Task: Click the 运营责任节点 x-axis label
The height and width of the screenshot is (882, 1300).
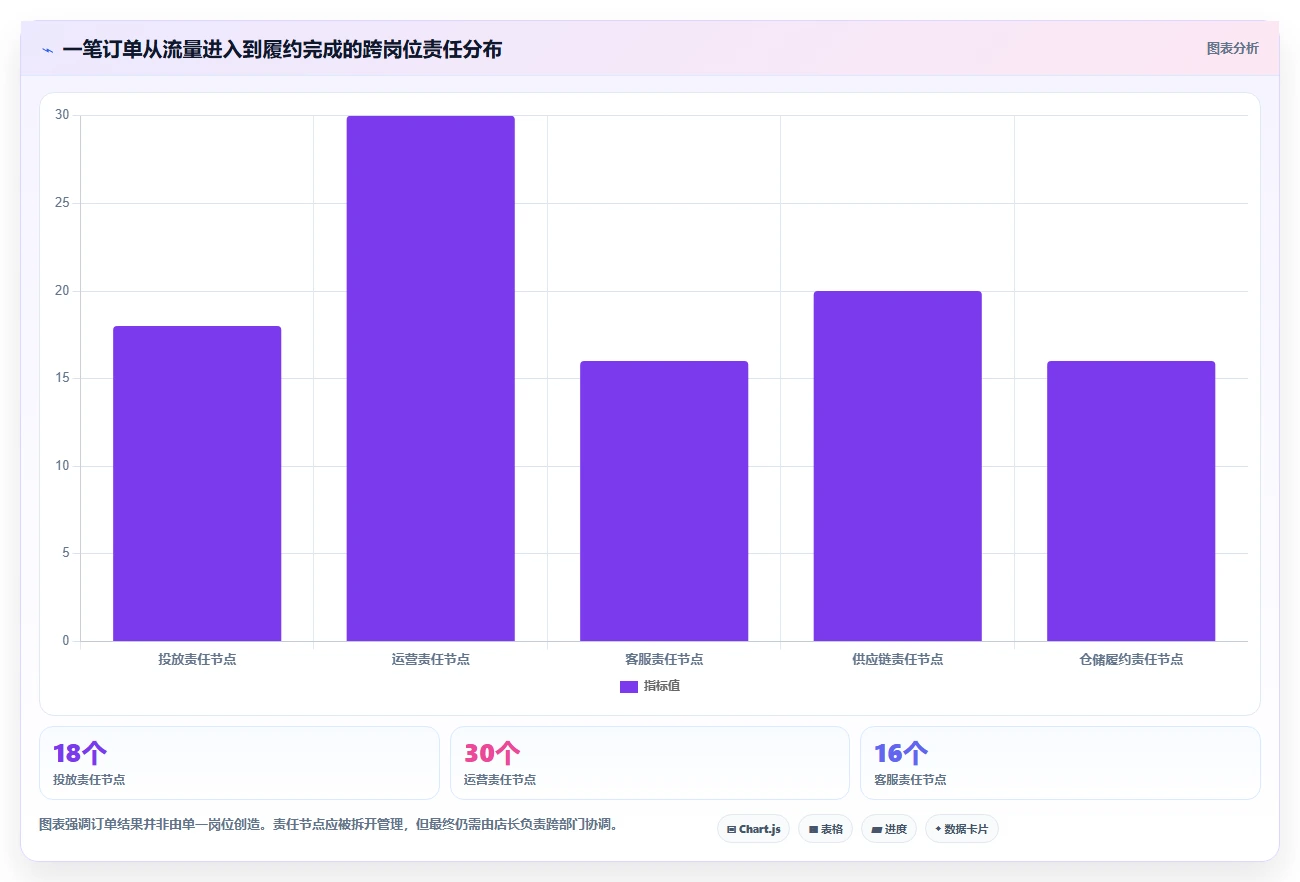Action: point(430,660)
